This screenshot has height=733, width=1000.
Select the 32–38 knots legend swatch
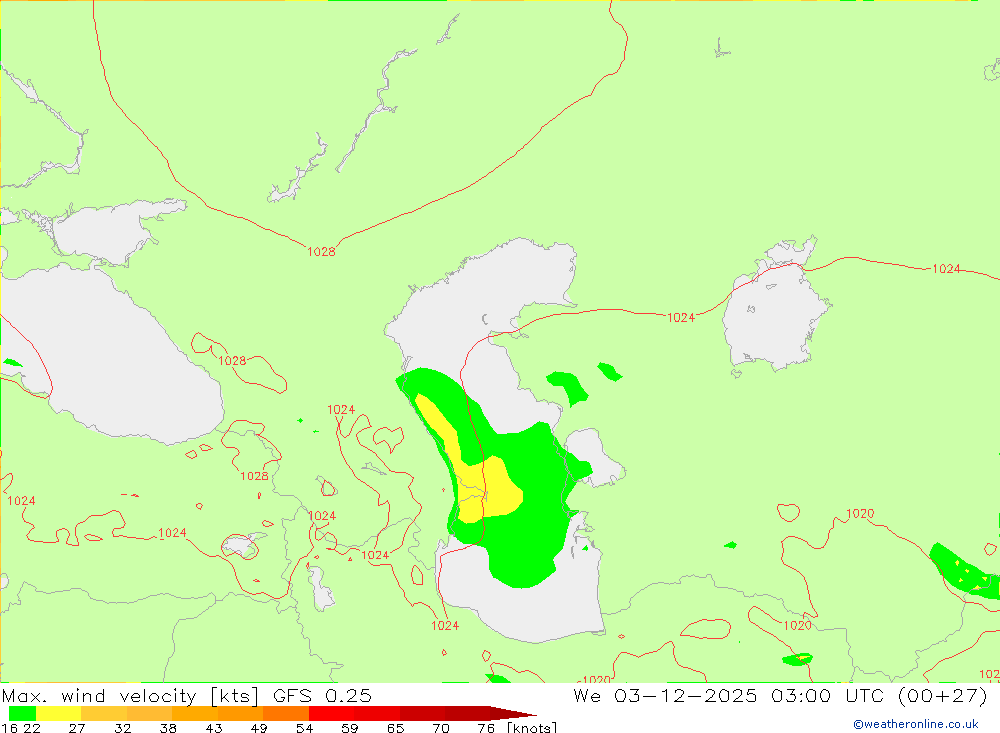[149, 713]
